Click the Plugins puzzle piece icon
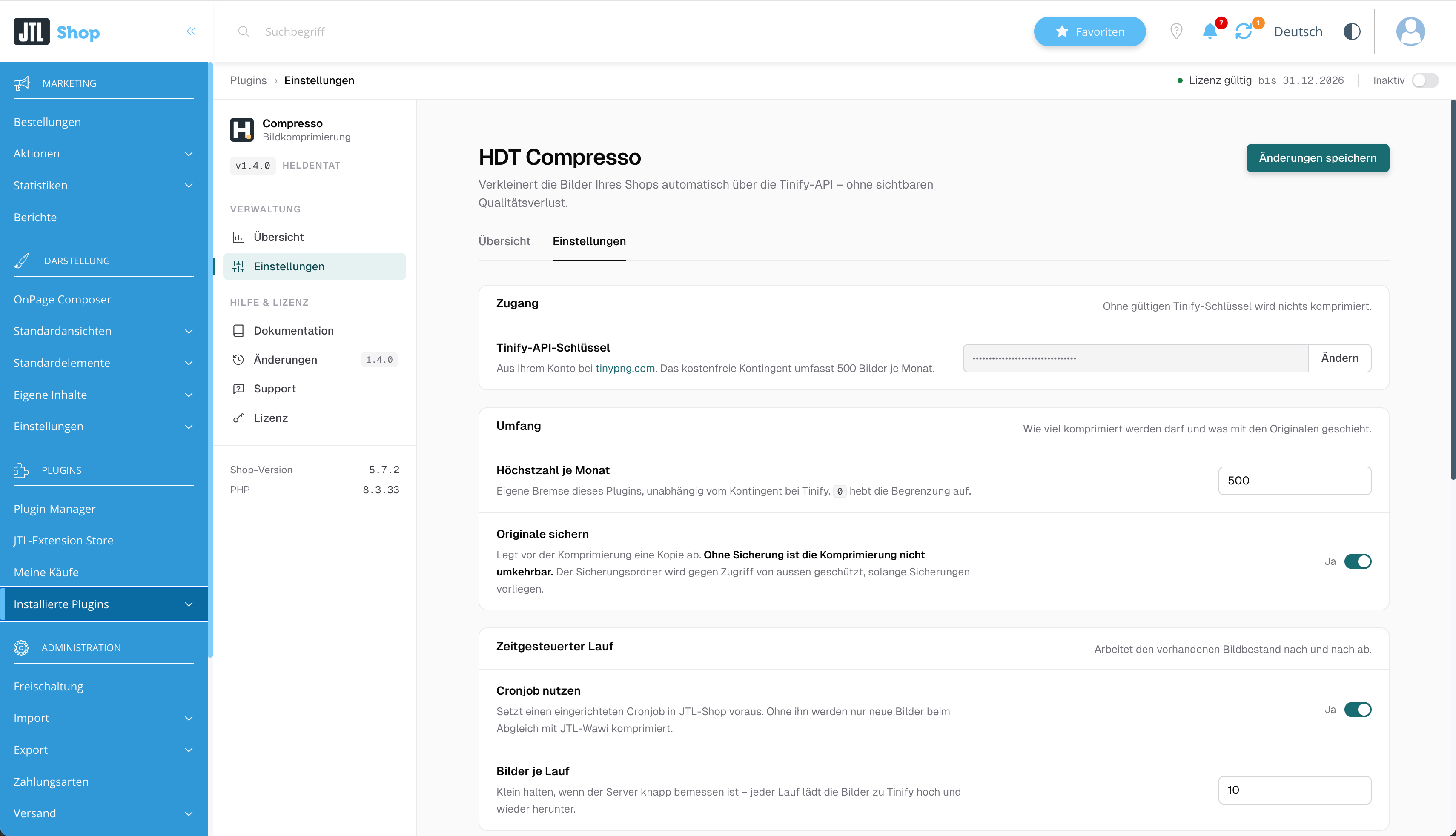1456x836 pixels. click(x=21, y=470)
